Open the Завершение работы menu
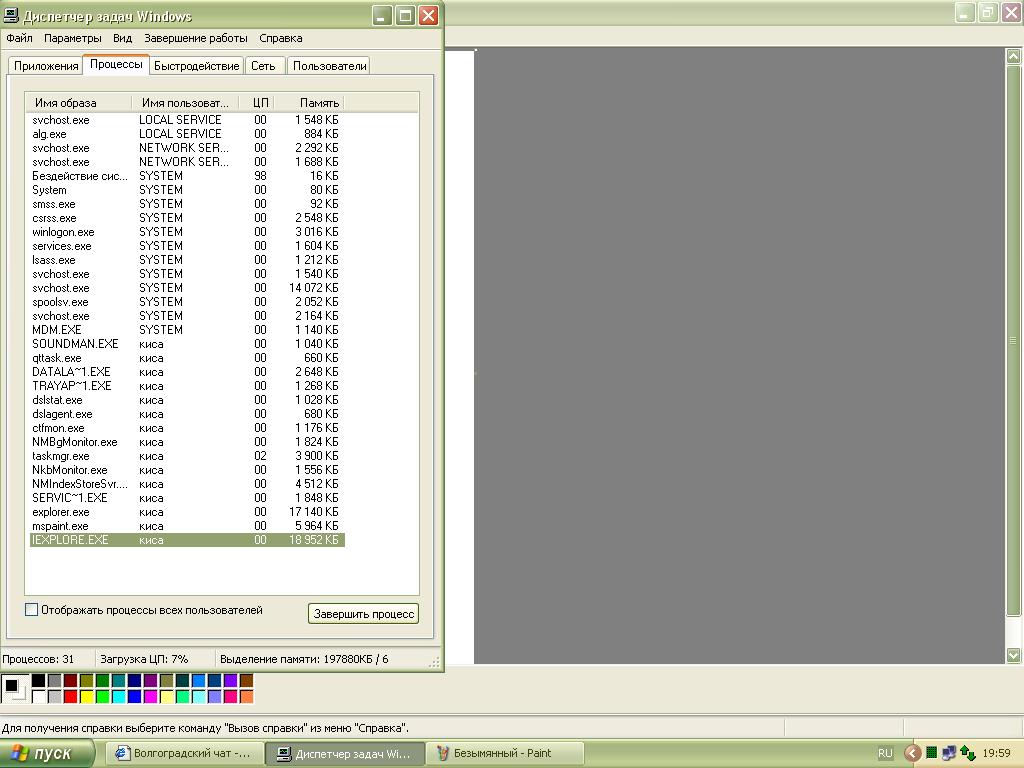 [195, 38]
